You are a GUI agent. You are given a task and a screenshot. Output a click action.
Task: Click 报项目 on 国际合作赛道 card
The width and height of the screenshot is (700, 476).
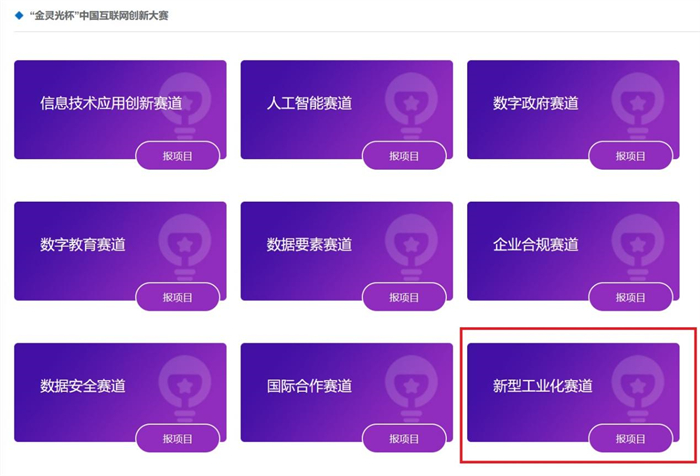[x=404, y=438]
